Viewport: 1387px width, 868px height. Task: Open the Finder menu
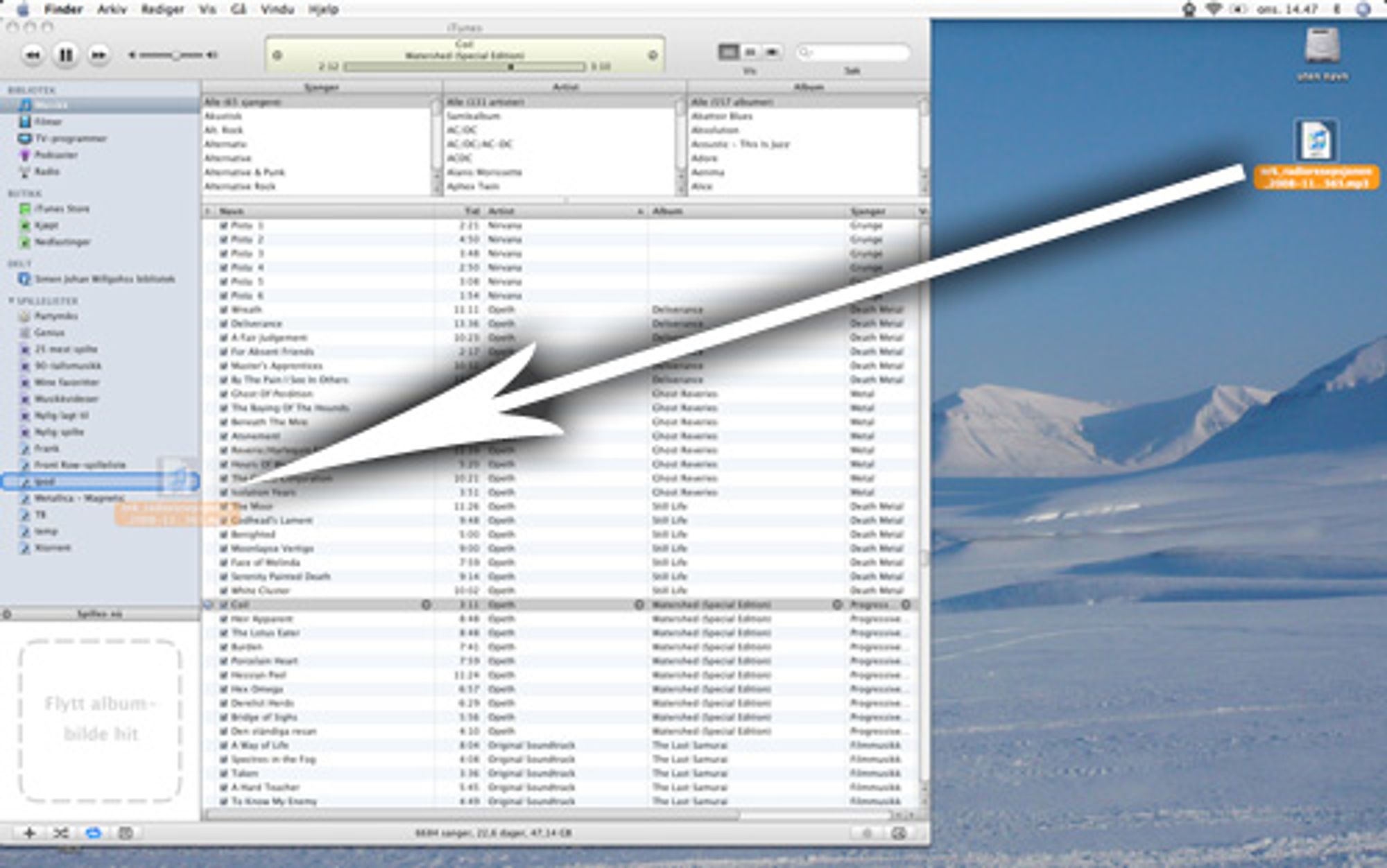63,9
